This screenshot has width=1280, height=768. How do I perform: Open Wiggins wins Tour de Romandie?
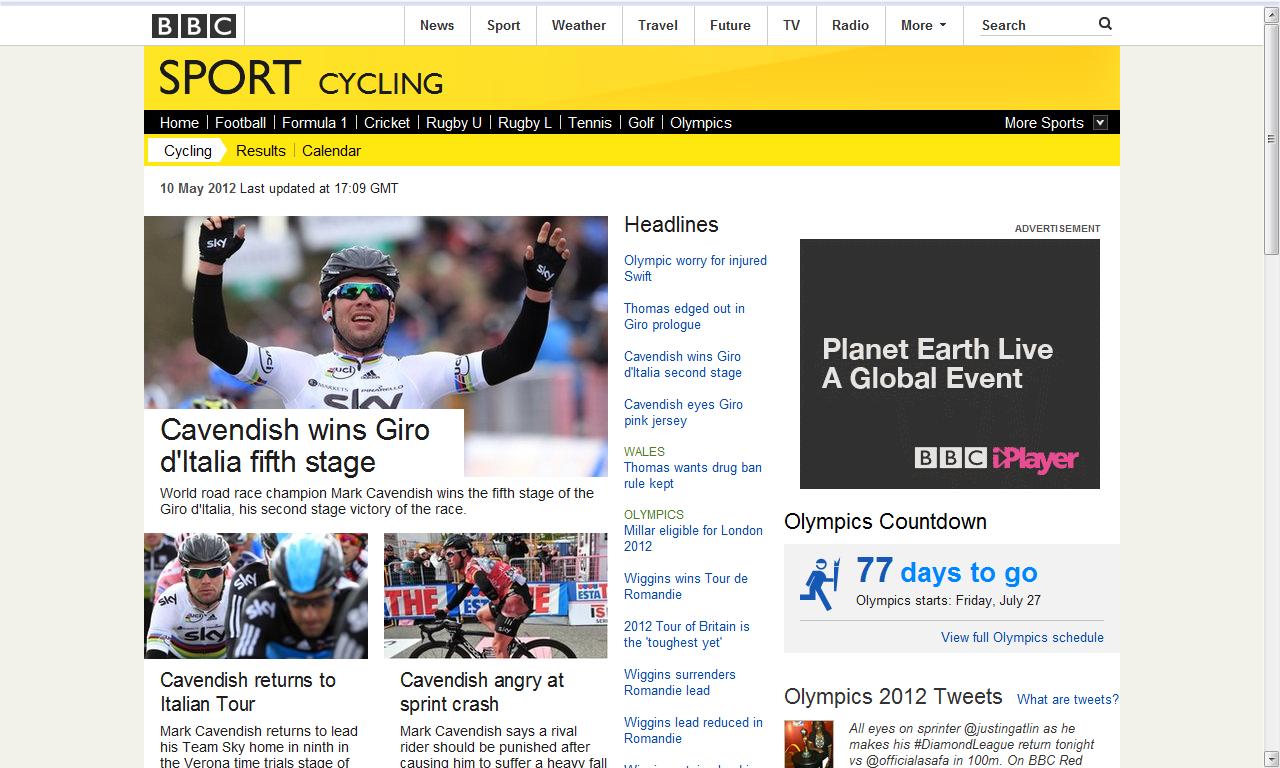coord(686,586)
